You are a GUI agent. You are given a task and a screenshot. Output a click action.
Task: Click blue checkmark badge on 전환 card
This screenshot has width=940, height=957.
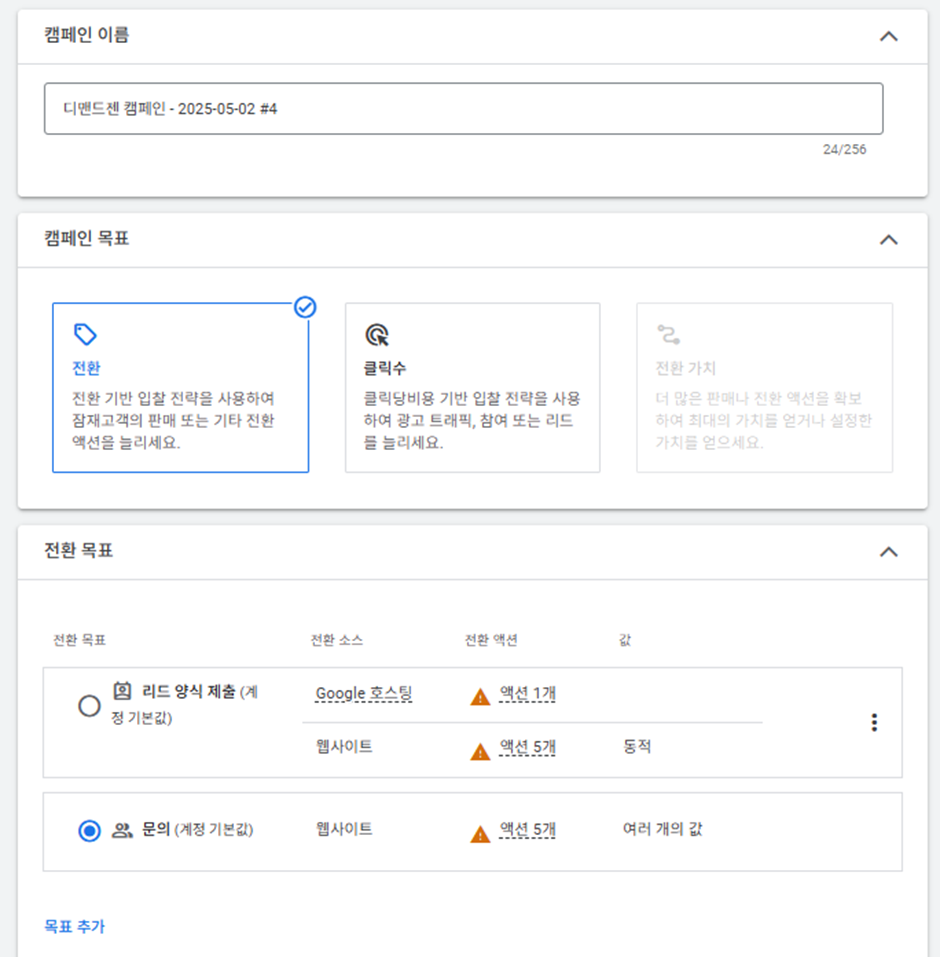(x=305, y=307)
